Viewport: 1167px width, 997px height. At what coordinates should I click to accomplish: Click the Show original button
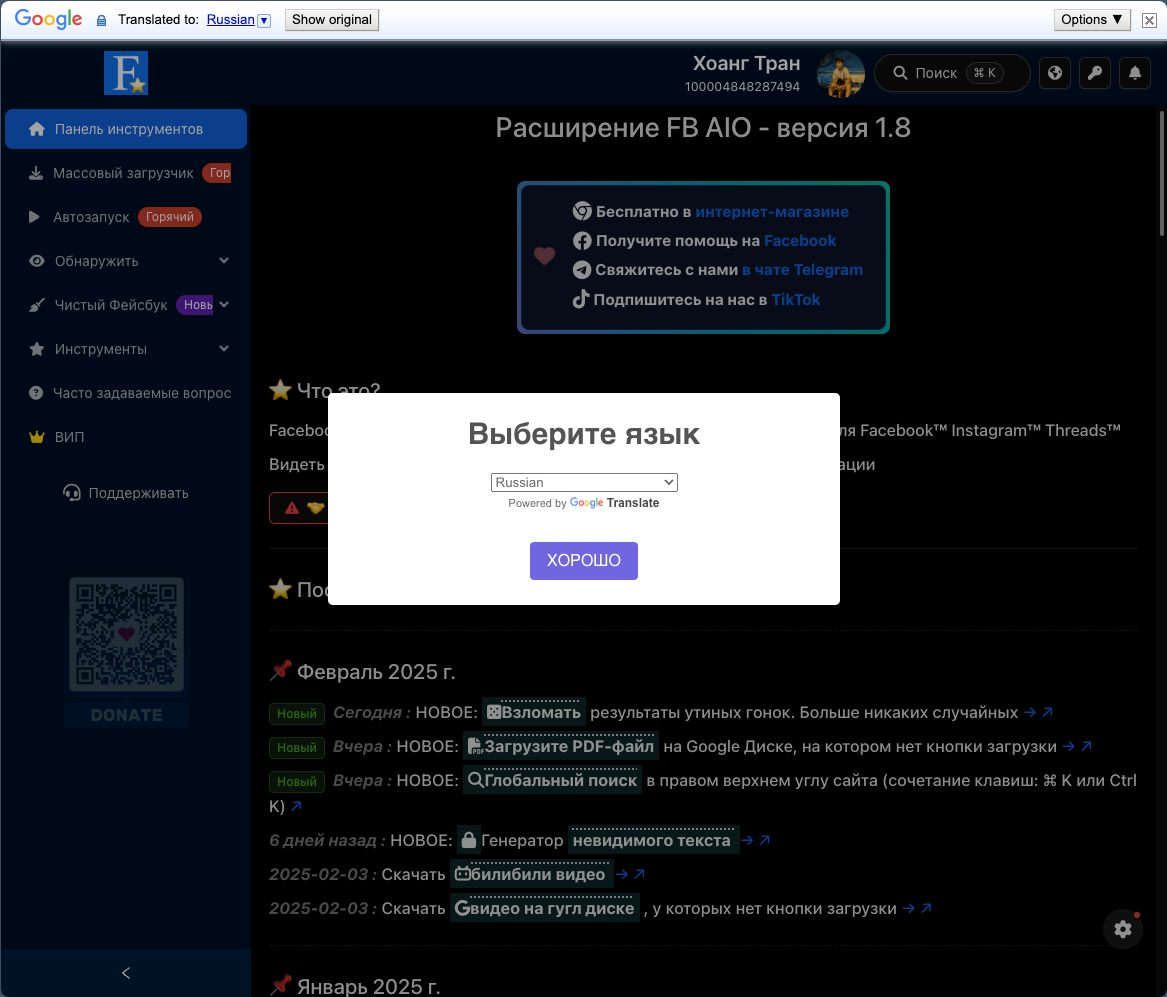click(x=331, y=19)
